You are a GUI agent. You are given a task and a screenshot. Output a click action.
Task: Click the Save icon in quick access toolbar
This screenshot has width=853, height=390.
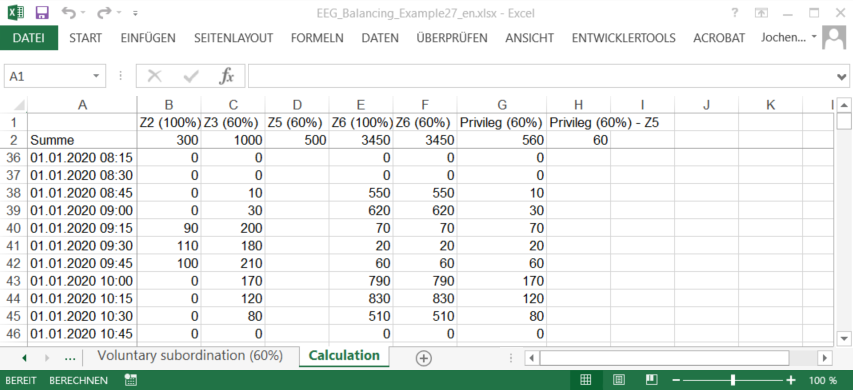42,13
